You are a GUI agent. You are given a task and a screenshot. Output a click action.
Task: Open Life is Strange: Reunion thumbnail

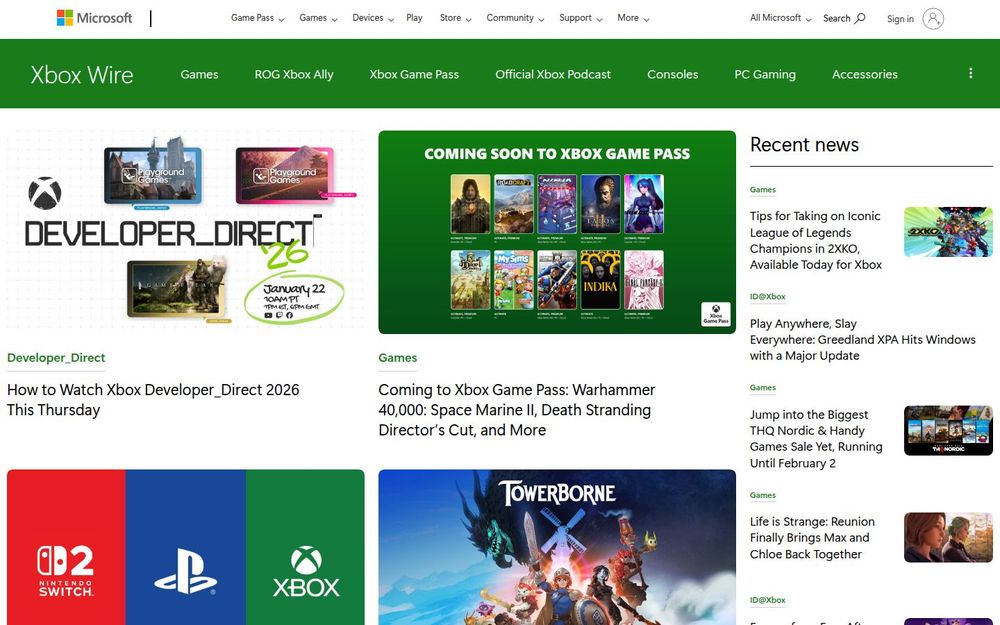948,537
